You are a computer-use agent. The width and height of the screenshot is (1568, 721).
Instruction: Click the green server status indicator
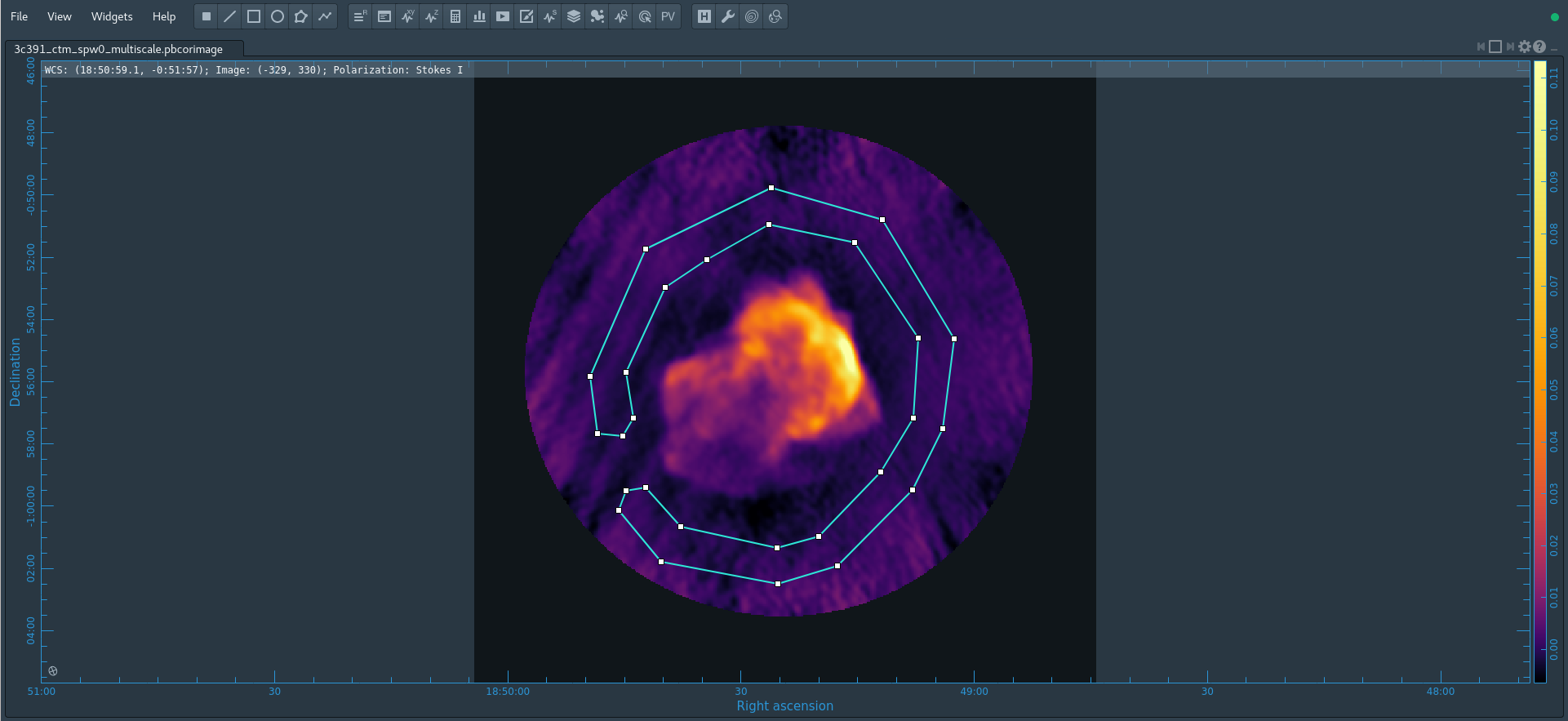tap(1554, 16)
